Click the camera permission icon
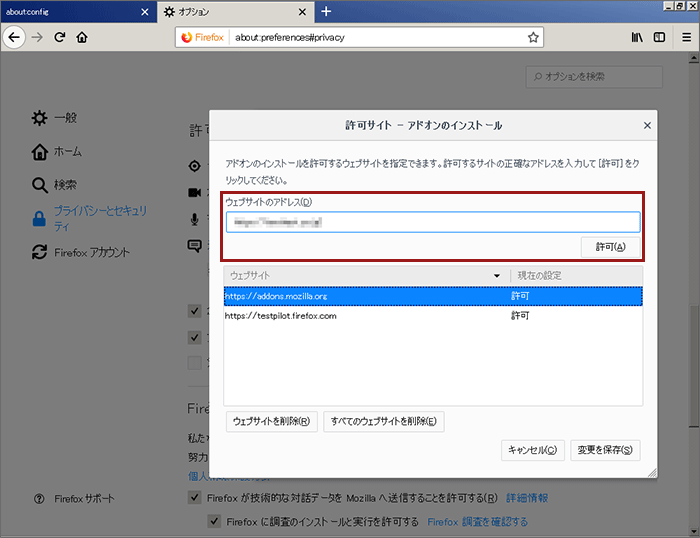This screenshot has width=700, height=538. (x=195, y=192)
